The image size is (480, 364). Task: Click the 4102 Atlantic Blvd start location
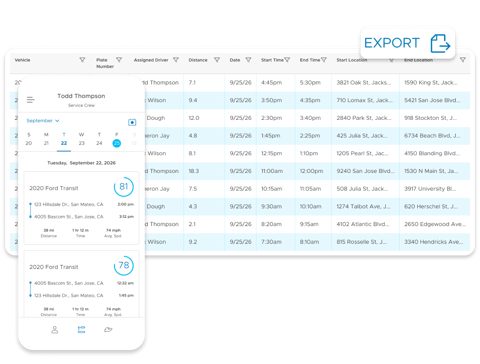click(363, 224)
